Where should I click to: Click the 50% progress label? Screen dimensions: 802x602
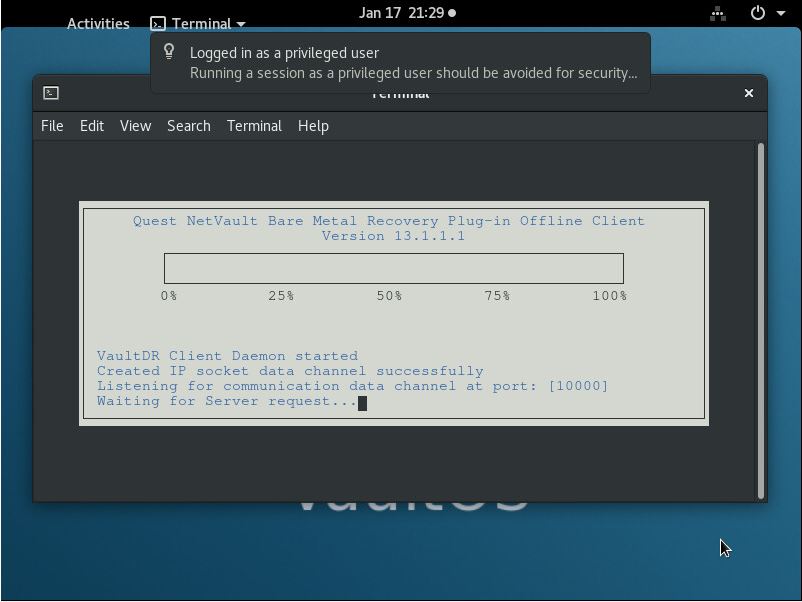(389, 296)
